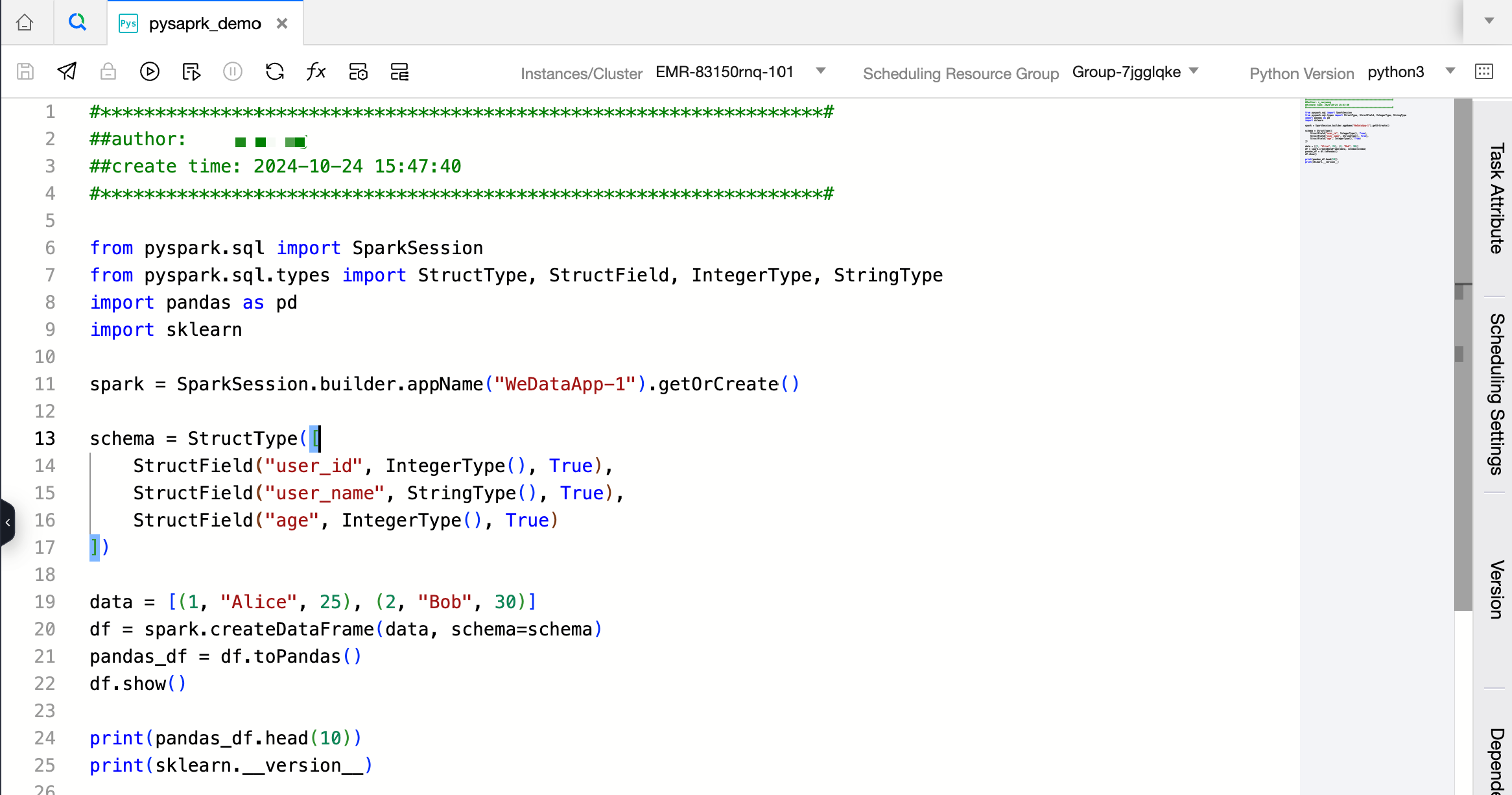Screen dimensions: 1512x795
Task: Close the pysaprk_demo tab
Action: pos(282,23)
